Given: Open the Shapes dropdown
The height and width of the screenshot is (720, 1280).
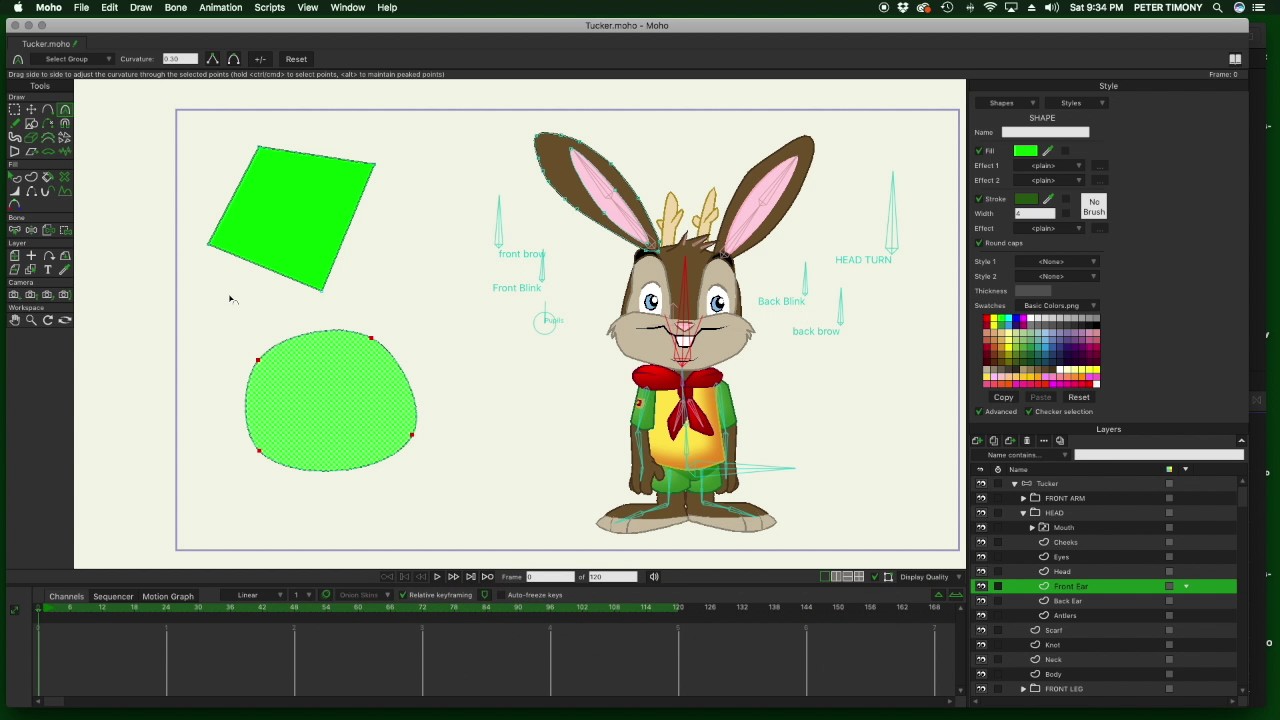Looking at the screenshot, I should (1006, 103).
